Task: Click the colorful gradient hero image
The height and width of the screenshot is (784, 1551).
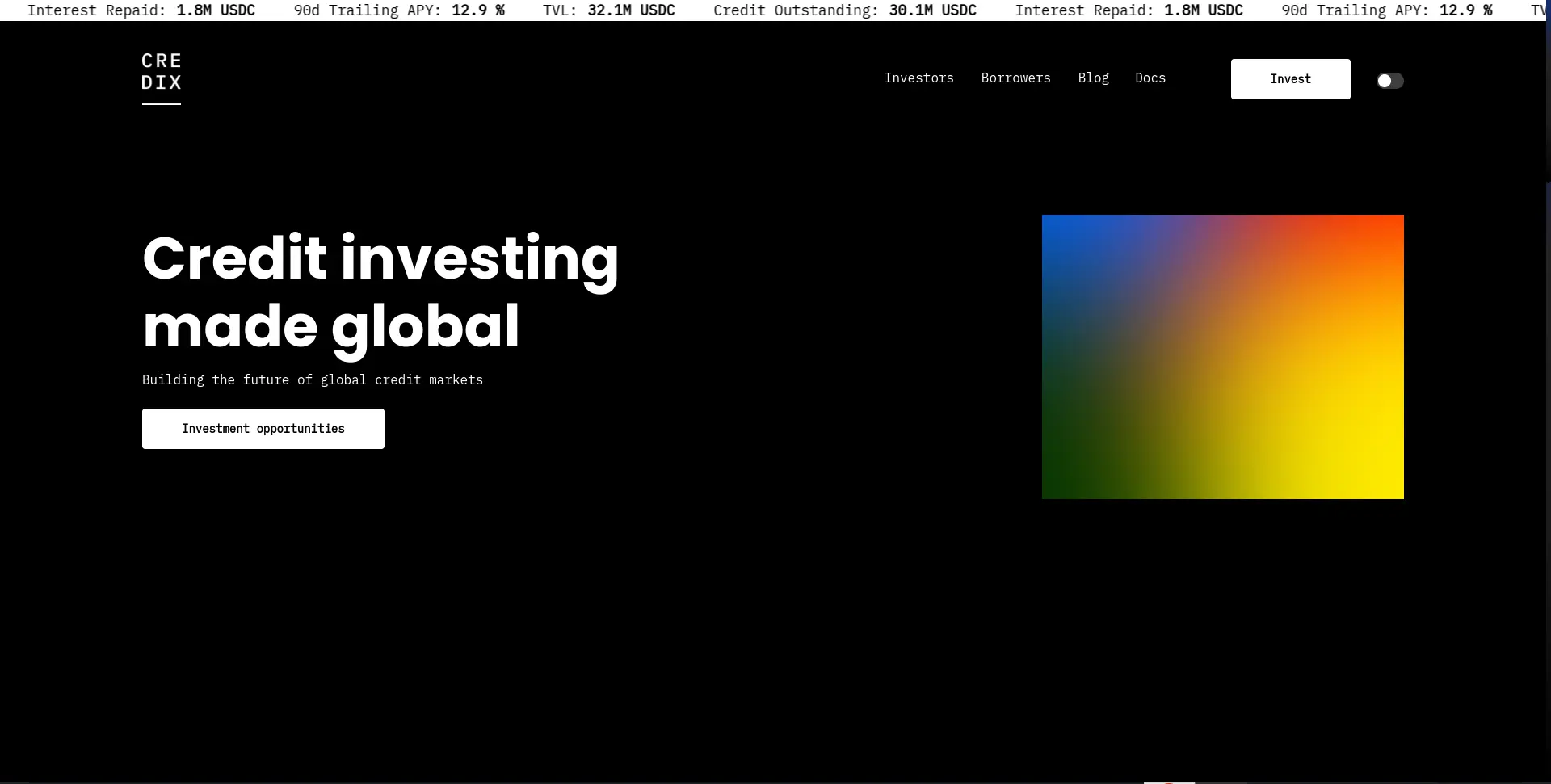Action: 1222,356
